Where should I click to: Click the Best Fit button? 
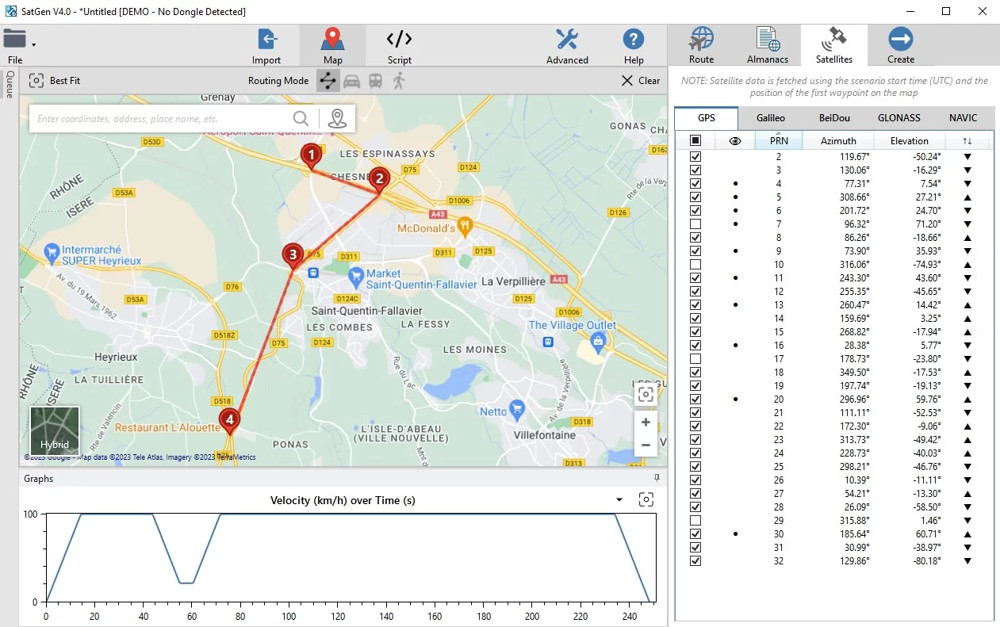(54, 80)
